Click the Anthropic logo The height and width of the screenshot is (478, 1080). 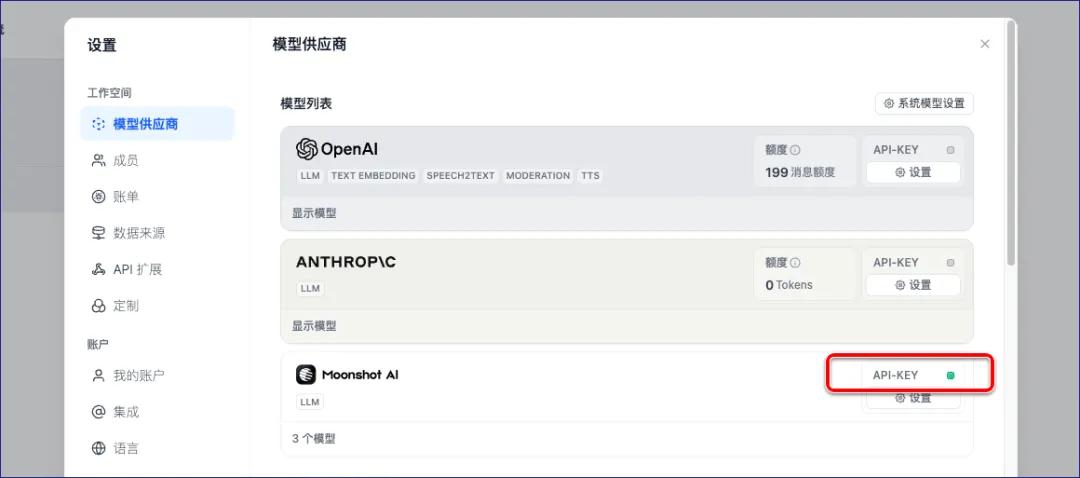(346, 262)
